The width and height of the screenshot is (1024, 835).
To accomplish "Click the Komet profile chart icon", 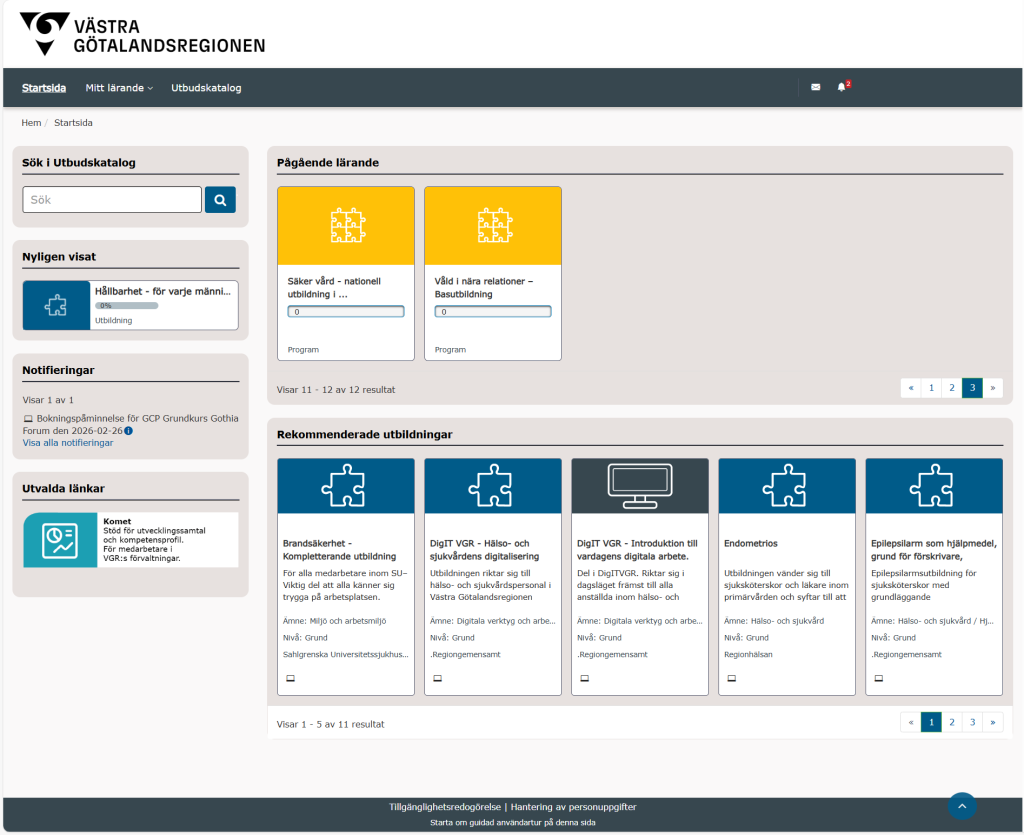I will (60, 540).
